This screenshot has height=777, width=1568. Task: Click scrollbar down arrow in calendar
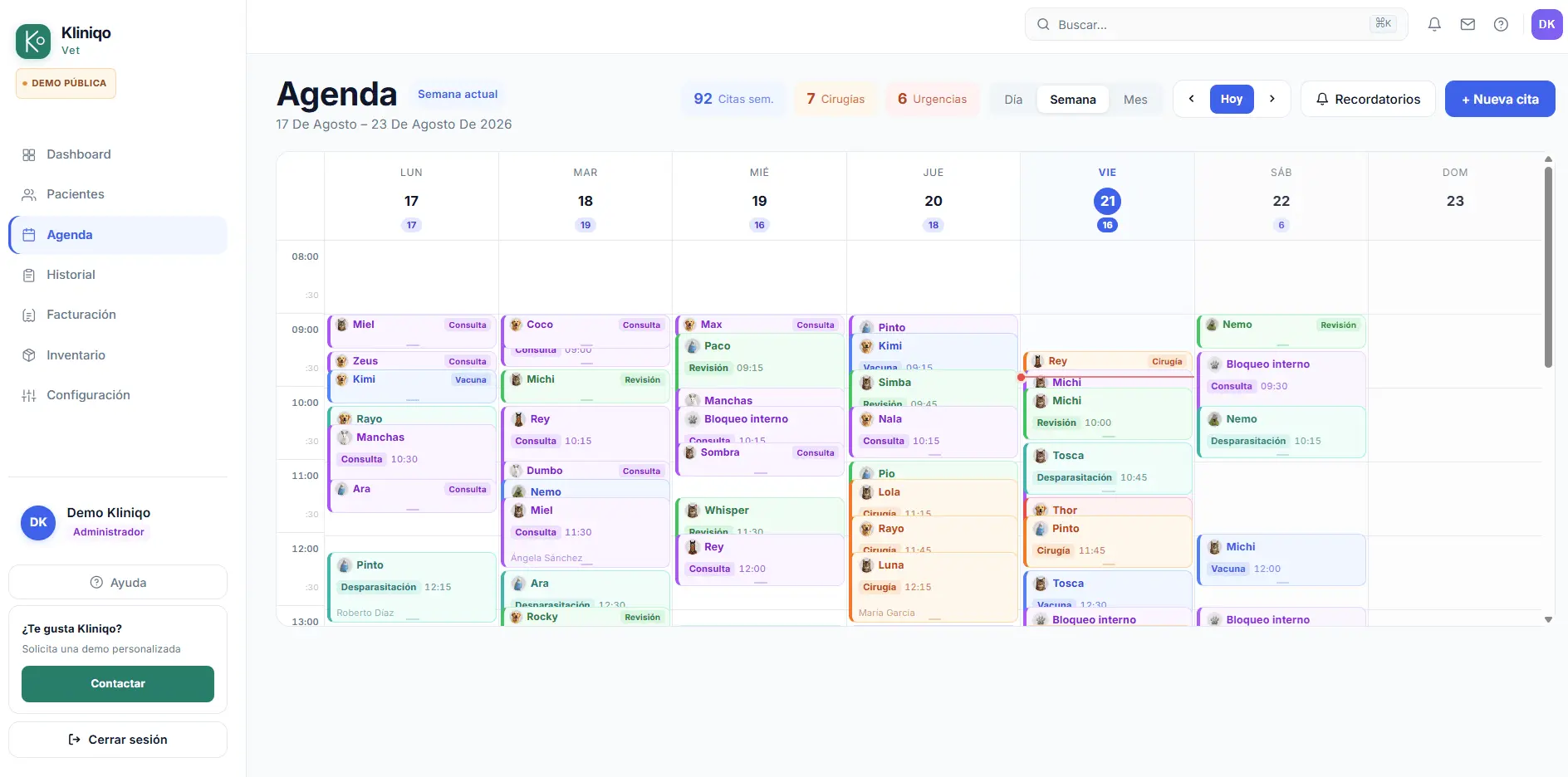point(1548,619)
